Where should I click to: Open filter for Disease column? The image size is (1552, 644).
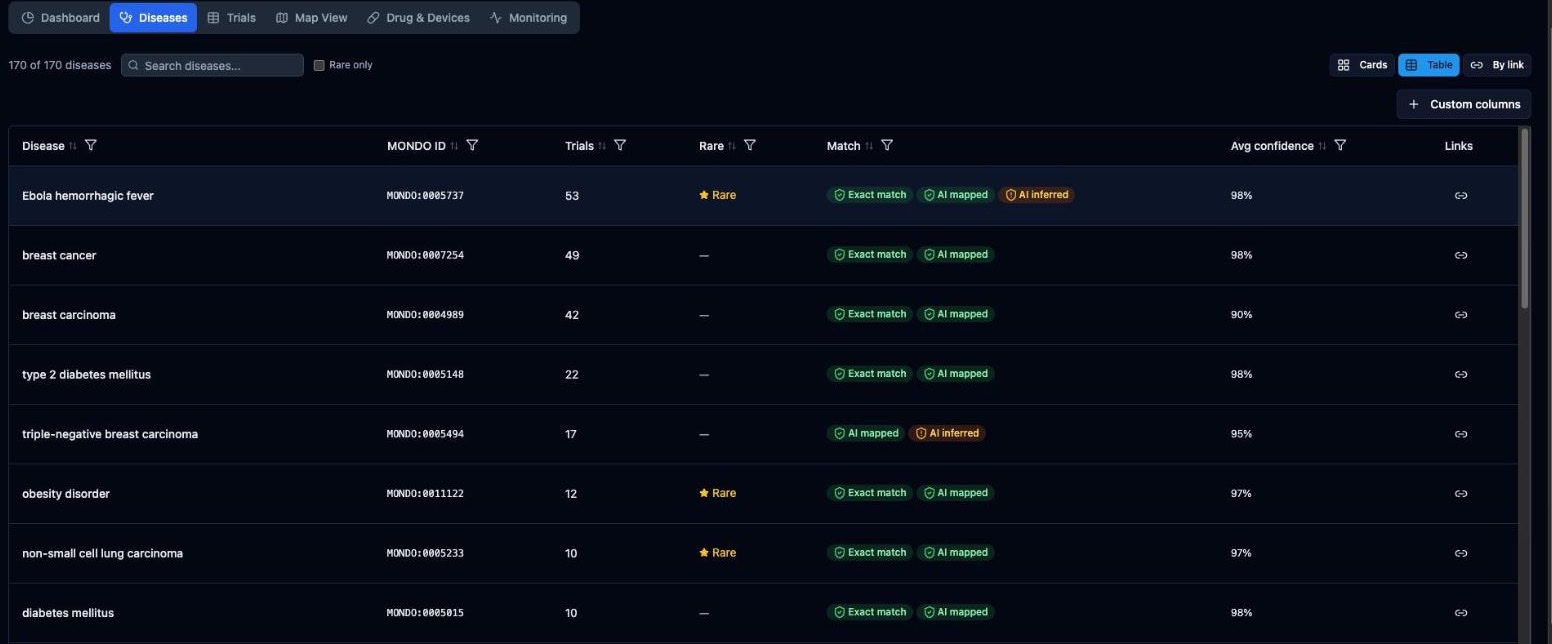(x=91, y=145)
